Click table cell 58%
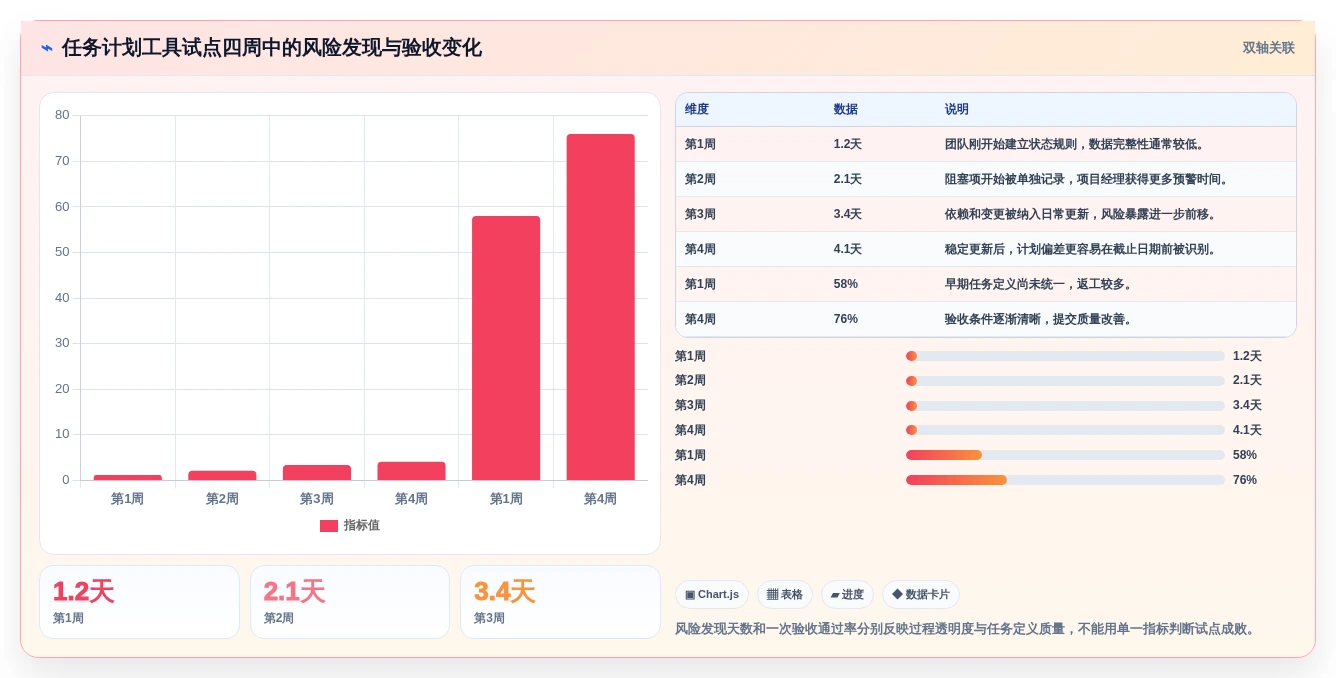 (846, 285)
